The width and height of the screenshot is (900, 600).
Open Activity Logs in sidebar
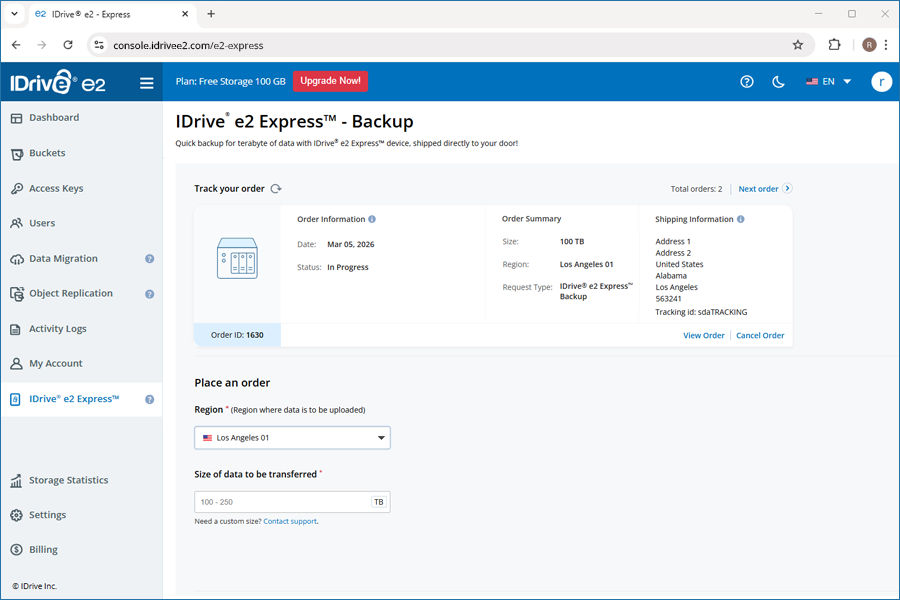pyautogui.click(x=57, y=329)
